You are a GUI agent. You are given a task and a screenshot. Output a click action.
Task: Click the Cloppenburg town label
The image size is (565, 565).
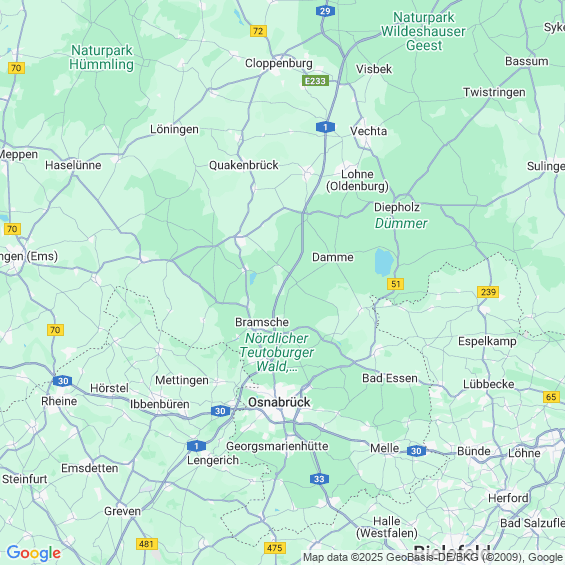tap(279, 63)
